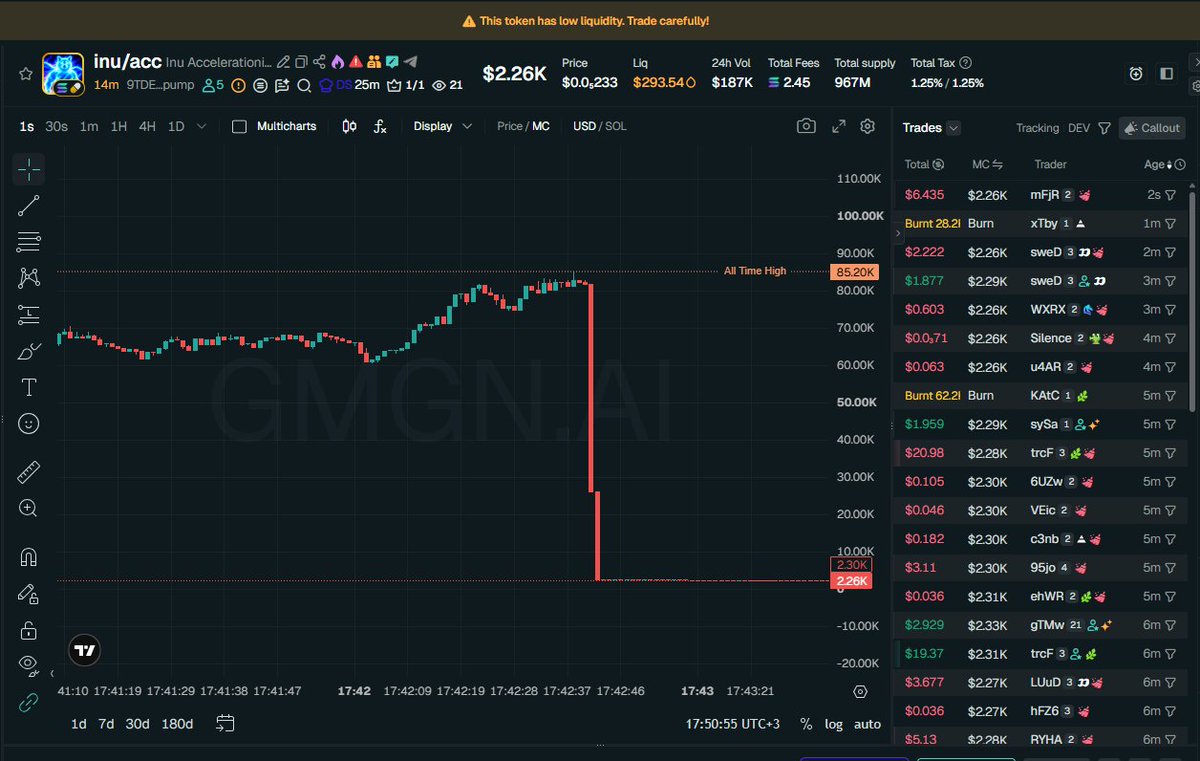Open chart settings gear
The image size is (1200, 761).
[868, 126]
